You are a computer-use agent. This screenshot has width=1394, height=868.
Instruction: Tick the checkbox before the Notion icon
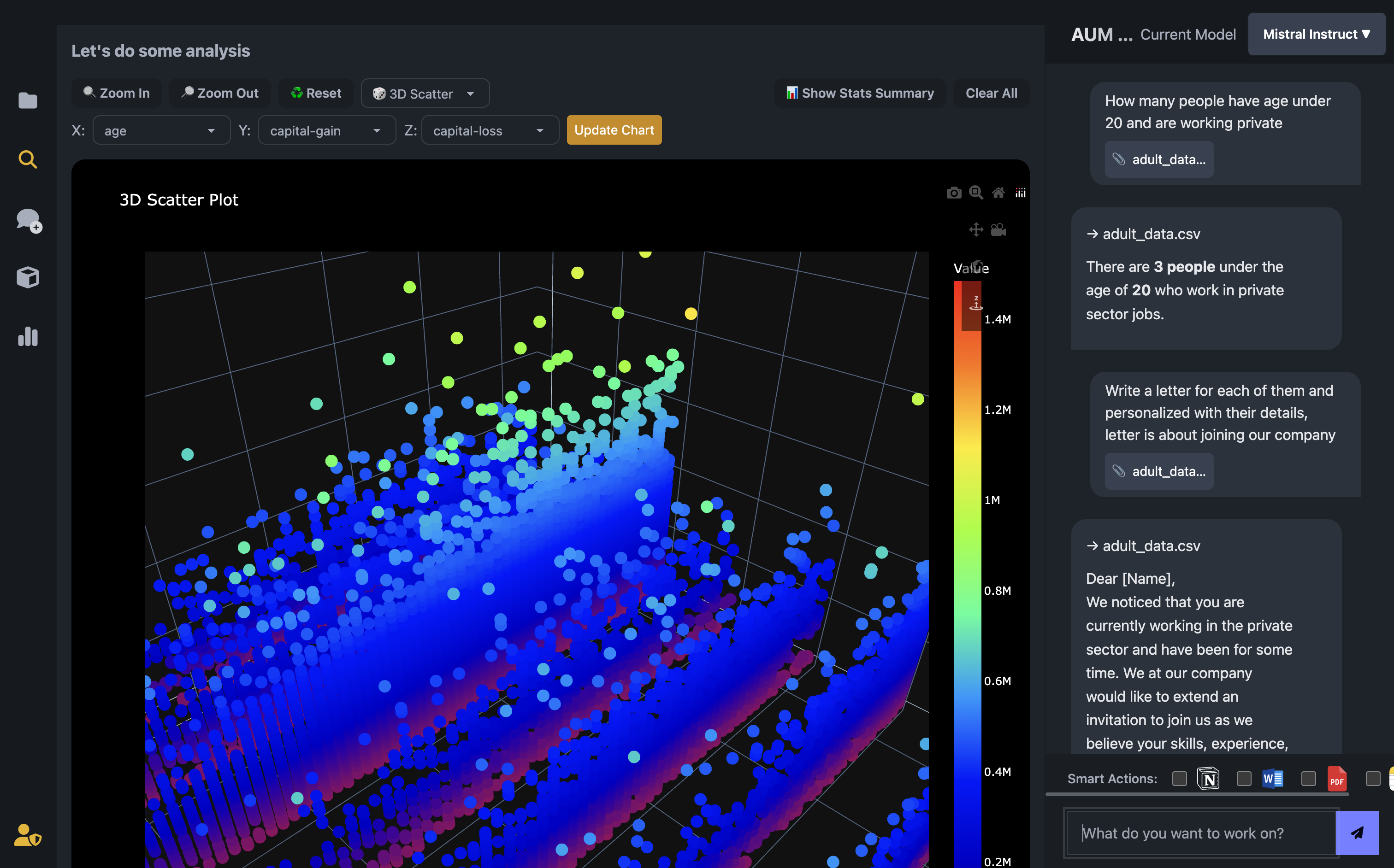(1180, 779)
